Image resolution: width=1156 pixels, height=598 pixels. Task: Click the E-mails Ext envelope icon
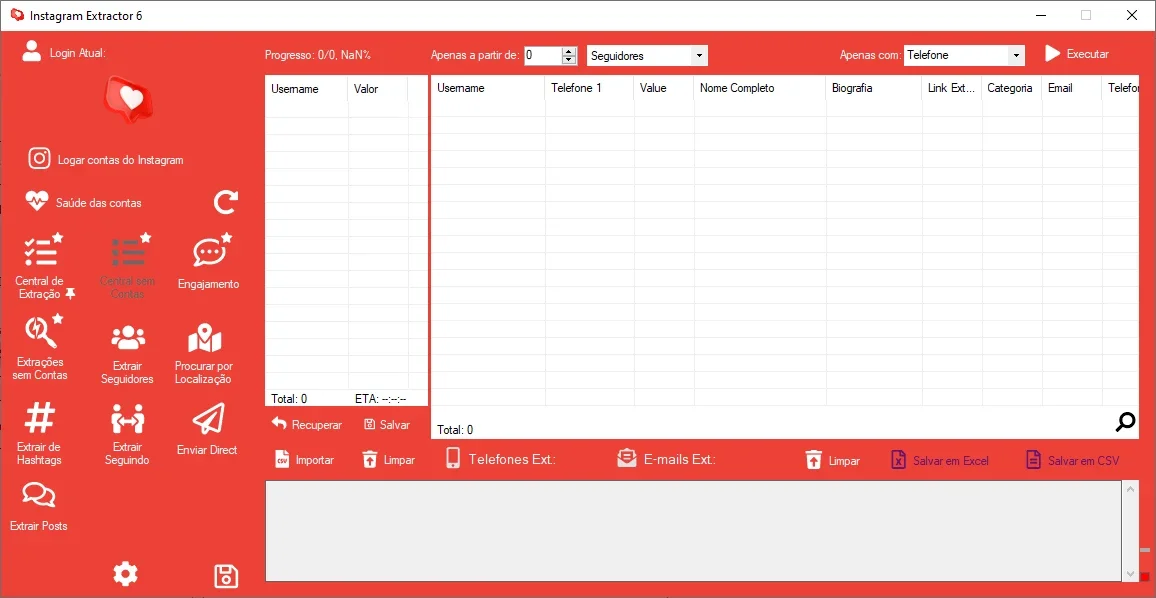[x=627, y=459]
